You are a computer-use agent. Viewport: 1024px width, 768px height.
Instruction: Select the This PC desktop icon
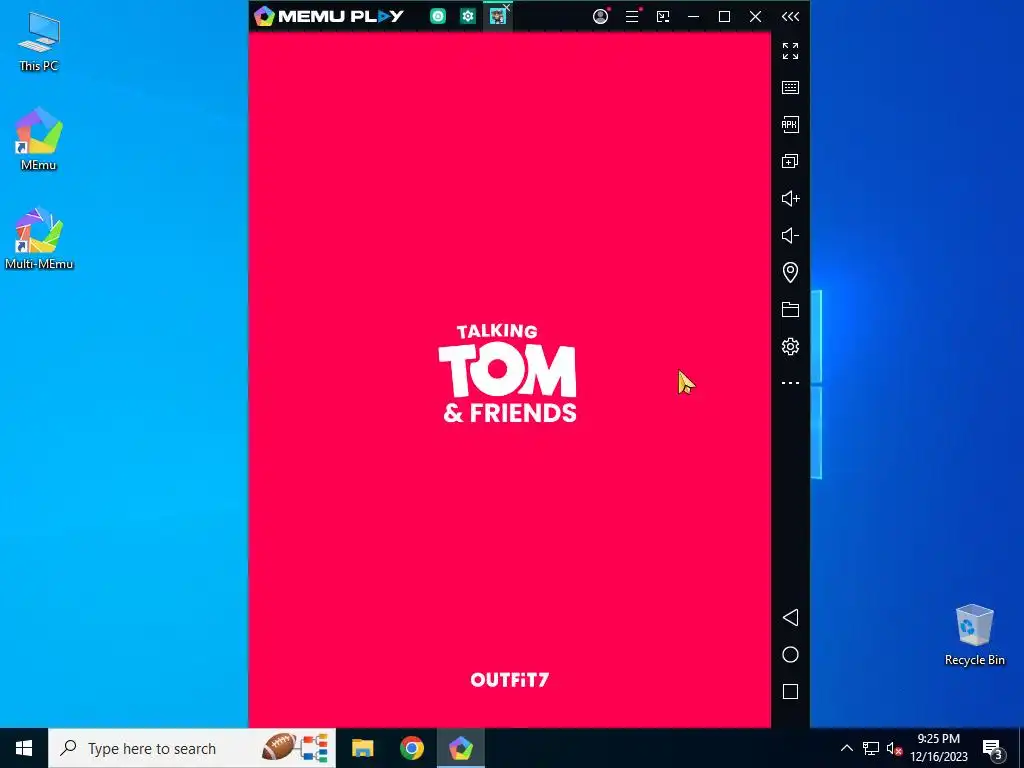[39, 40]
